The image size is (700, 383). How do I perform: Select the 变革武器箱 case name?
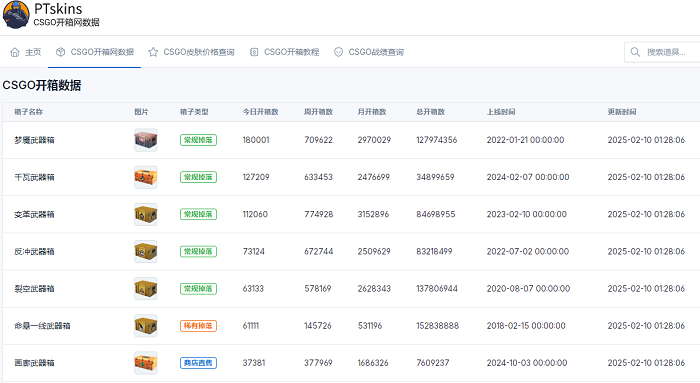pos(34,214)
